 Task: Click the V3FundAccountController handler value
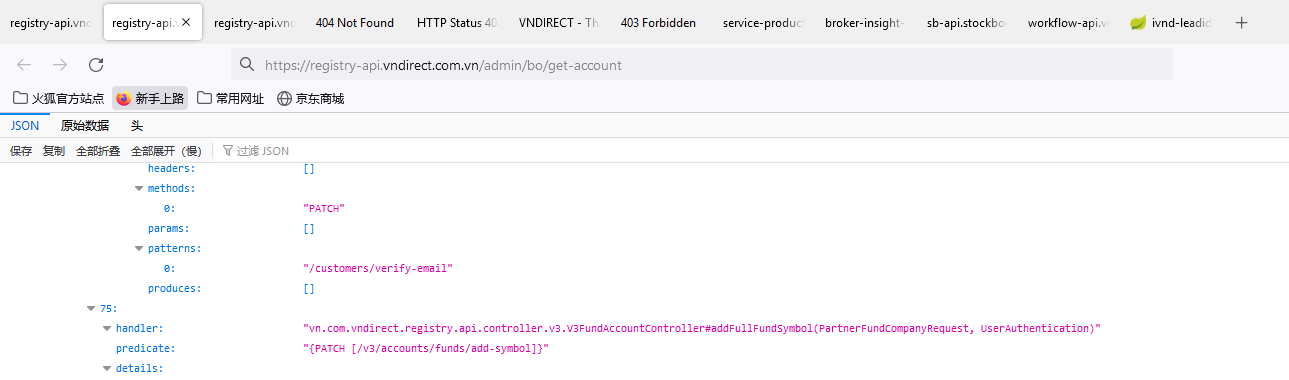(702, 328)
